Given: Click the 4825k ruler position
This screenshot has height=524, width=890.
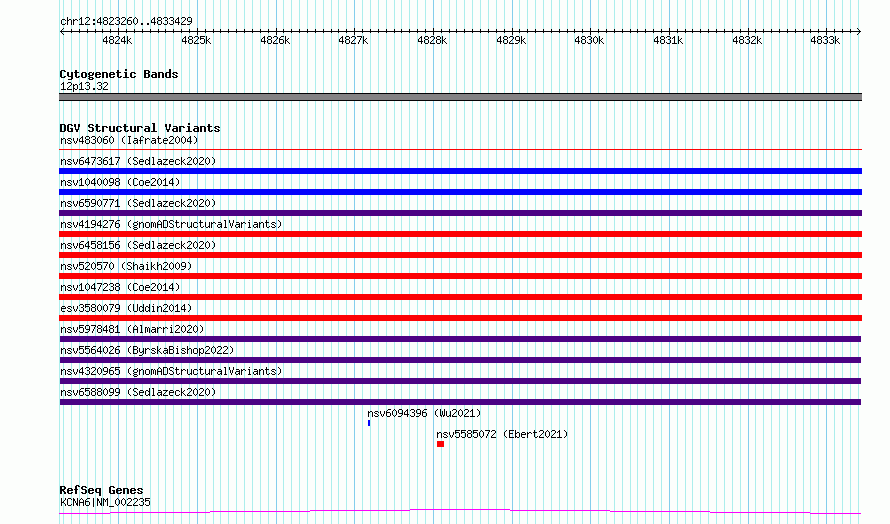Looking at the screenshot, I should click(196, 40).
